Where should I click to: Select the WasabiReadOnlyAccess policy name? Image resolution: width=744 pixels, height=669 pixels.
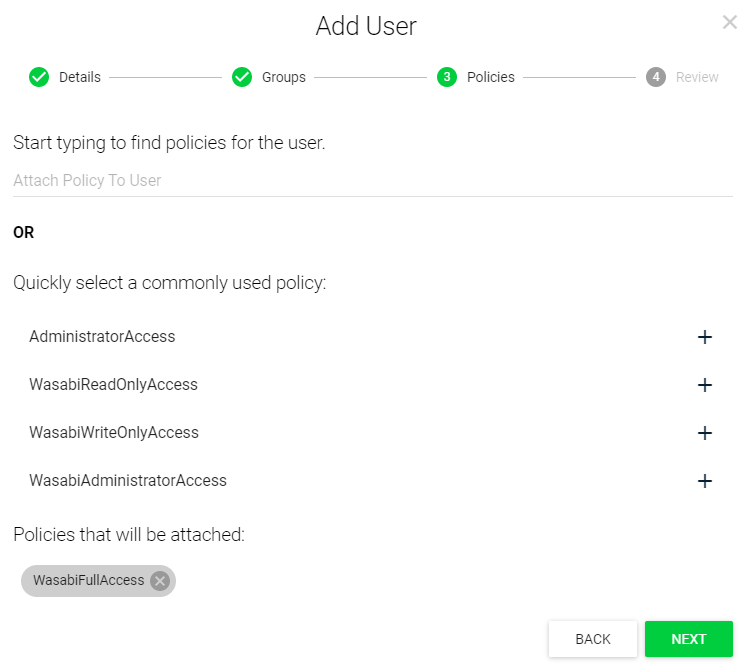pyautogui.click(x=113, y=385)
